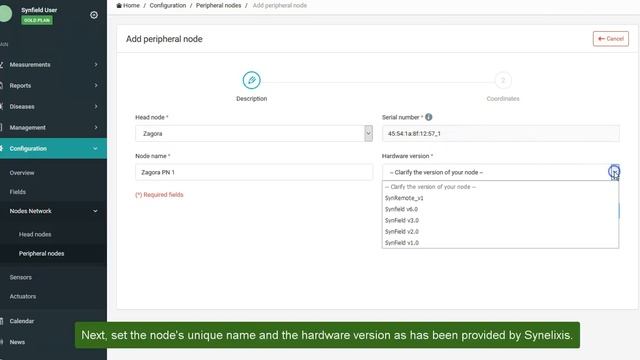Viewport: 640px width, 360px height.
Task: Open News in sidebar
Action: click(x=17, y=342)
